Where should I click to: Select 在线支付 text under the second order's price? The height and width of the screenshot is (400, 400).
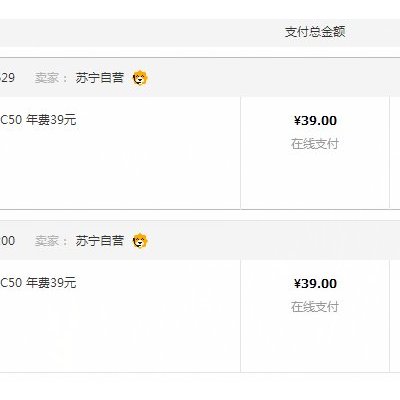point(315,307)
